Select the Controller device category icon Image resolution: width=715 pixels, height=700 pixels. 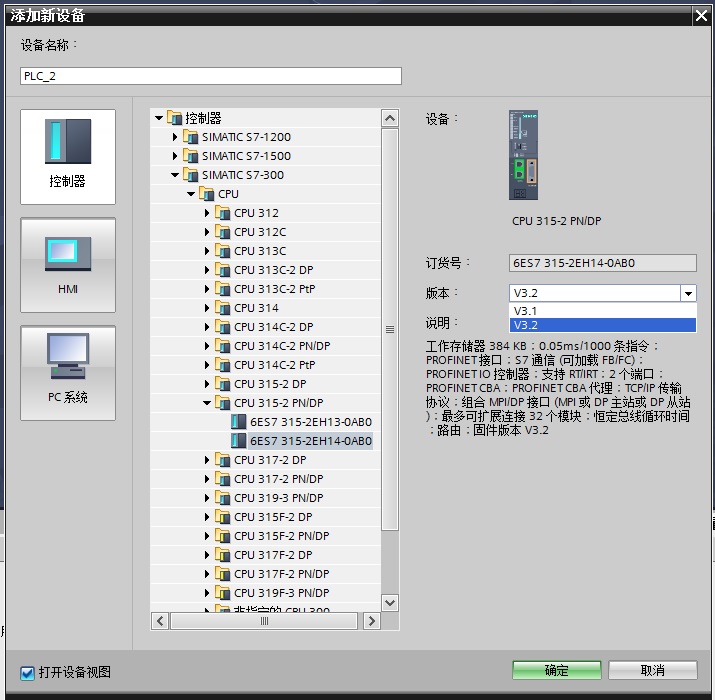67,155
